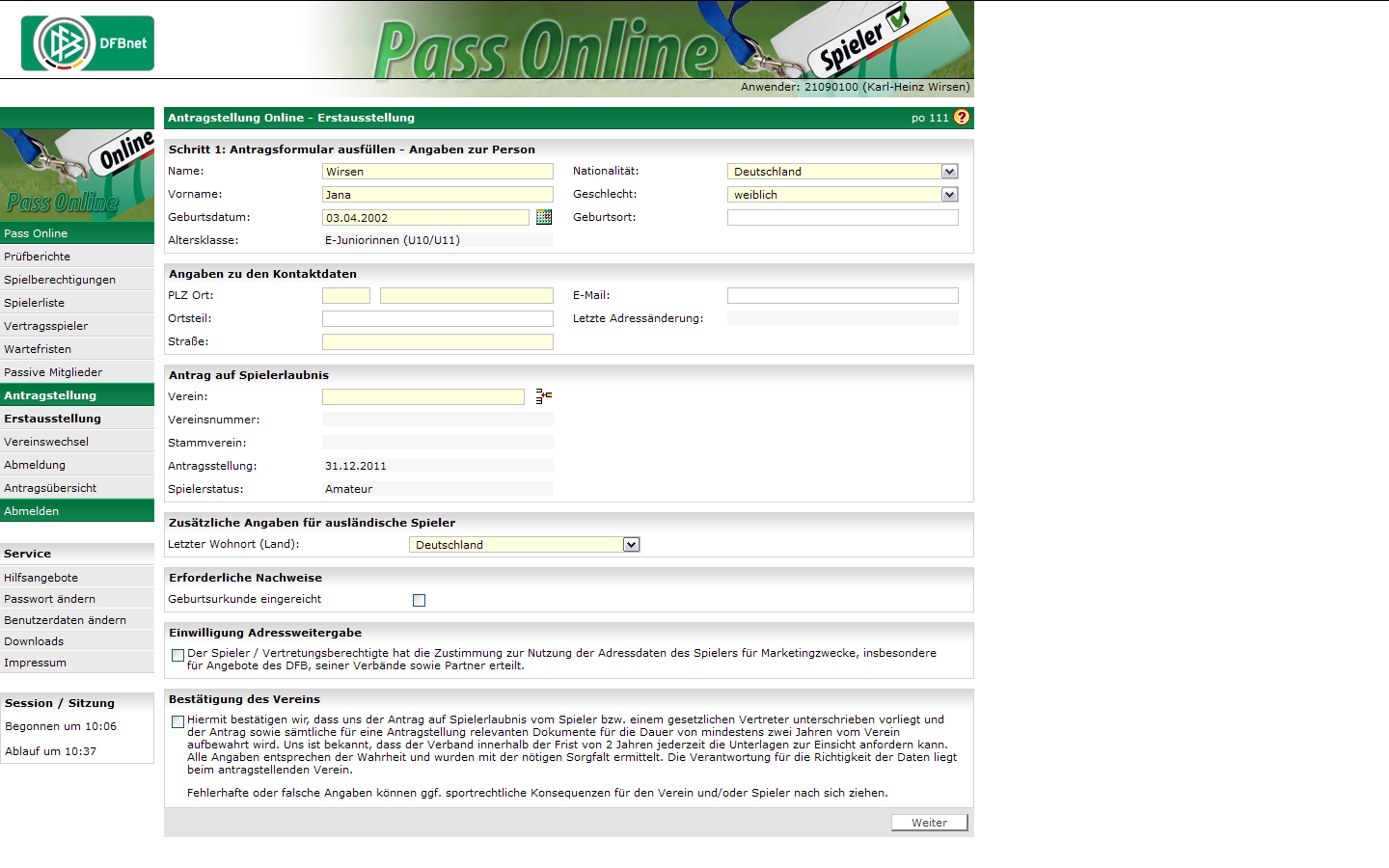Open Hilfsangebote service link
Viewport: 1389px width, 868px height.
(x=77, y=578)
